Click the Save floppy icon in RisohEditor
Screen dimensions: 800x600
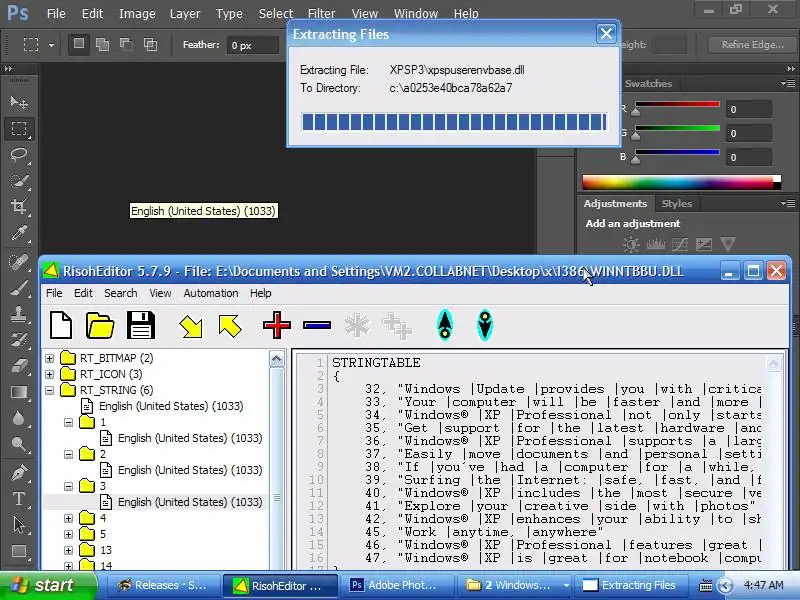point(140,325)
